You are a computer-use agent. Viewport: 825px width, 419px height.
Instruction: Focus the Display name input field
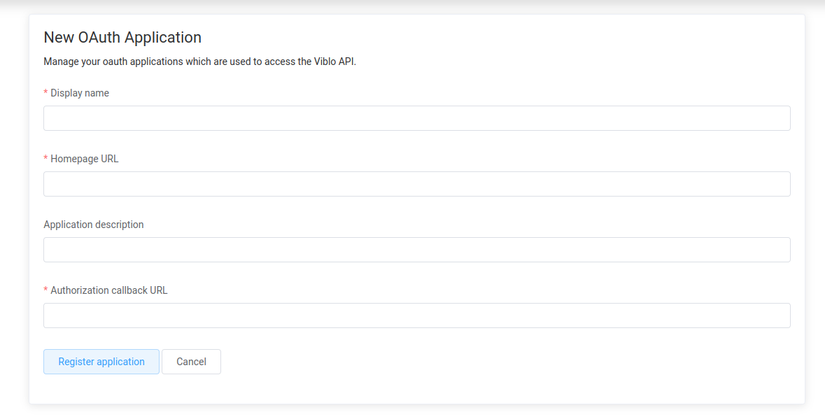(416, 118)
